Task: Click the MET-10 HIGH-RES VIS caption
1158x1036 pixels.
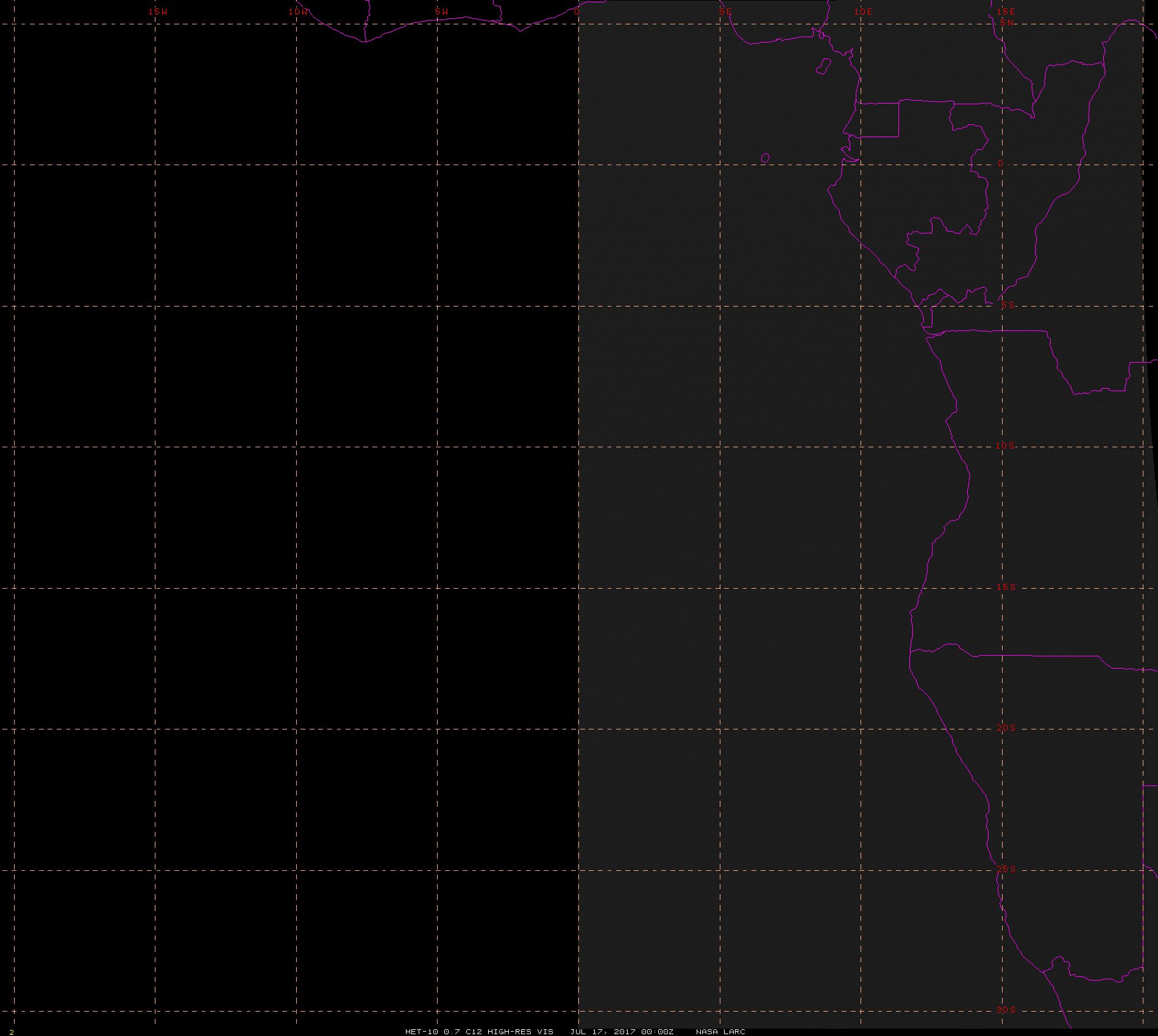Action: (x=479, y=1031)
